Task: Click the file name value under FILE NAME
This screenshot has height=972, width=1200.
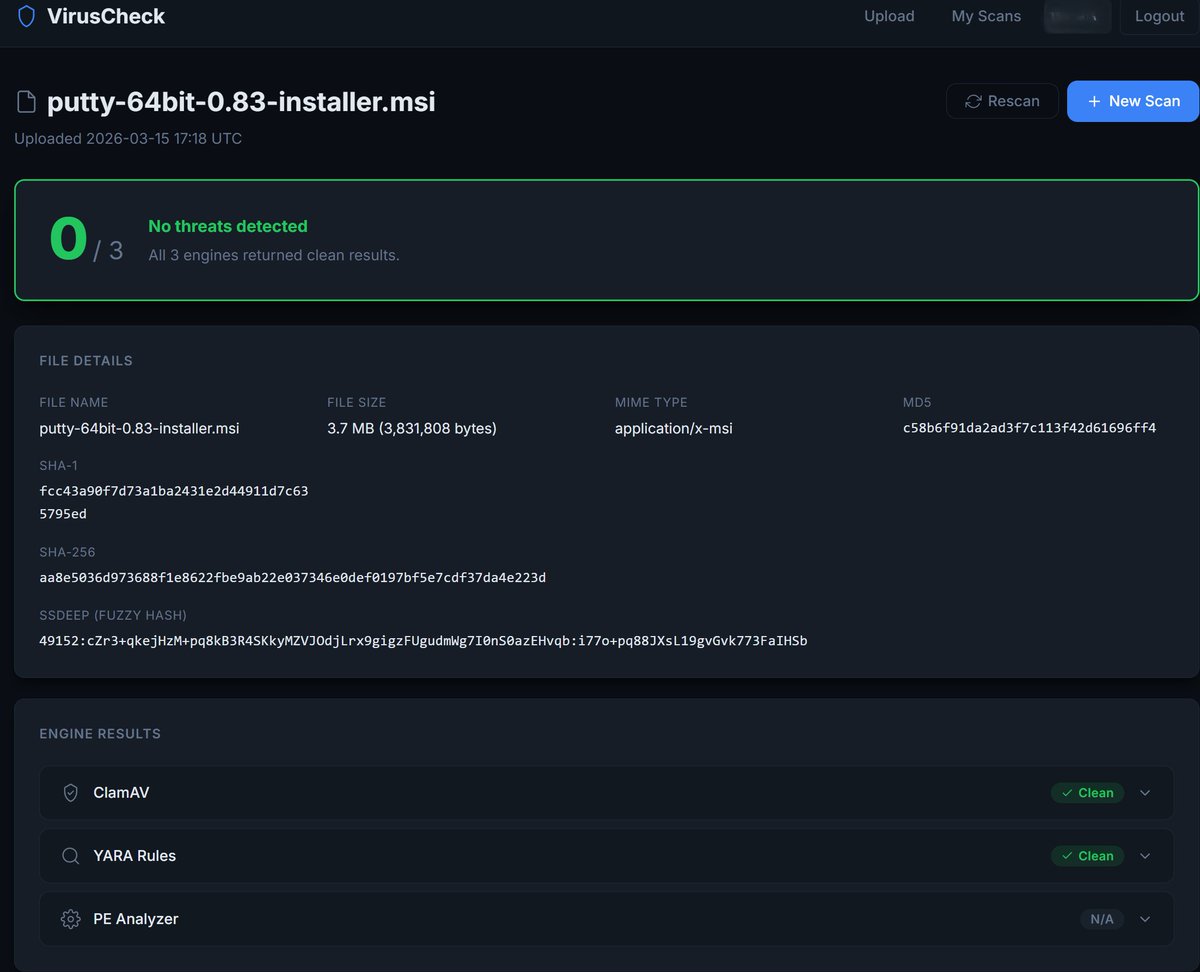Action: coord(139,428)
